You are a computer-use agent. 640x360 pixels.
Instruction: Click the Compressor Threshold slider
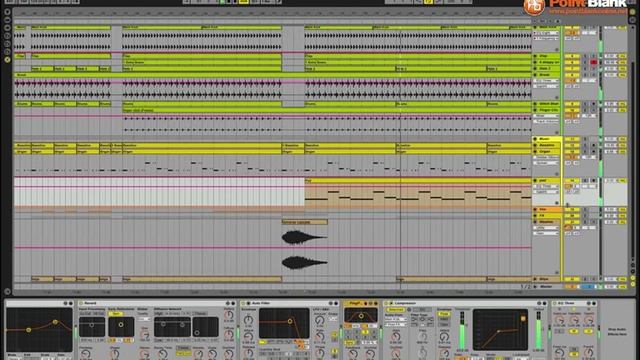[x=462, y=331]
